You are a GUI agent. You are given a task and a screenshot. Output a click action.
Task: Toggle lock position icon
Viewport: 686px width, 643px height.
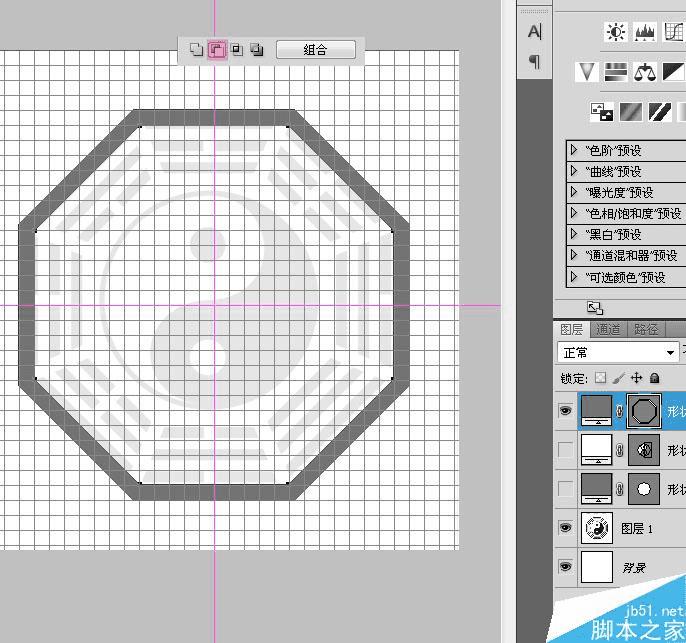pos(637,377)
